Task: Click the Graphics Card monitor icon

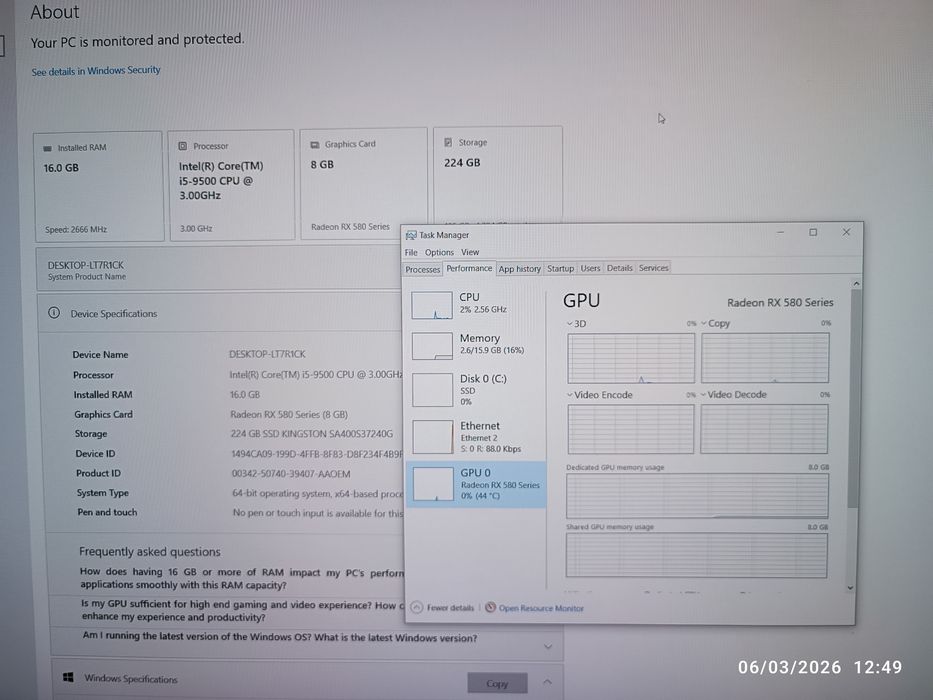Action: pyautogui.click(x=315, y=145)
